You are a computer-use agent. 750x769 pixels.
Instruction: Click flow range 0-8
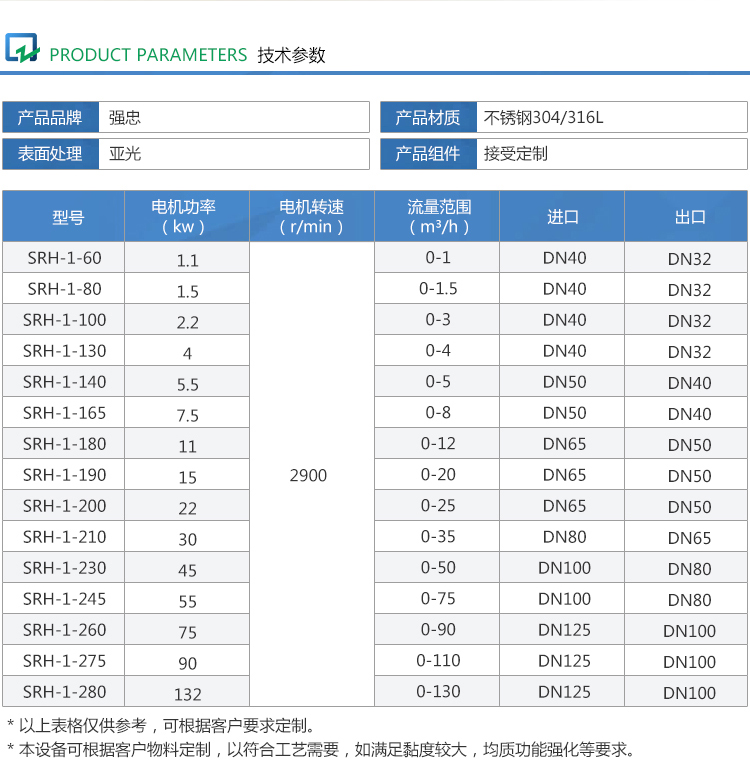pos(438,412)
